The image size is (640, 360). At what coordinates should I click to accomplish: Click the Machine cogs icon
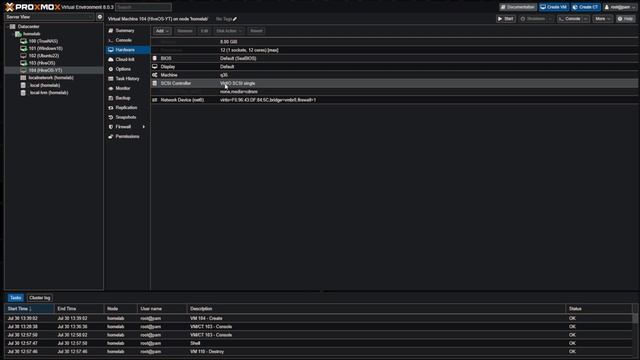point(155,75)
